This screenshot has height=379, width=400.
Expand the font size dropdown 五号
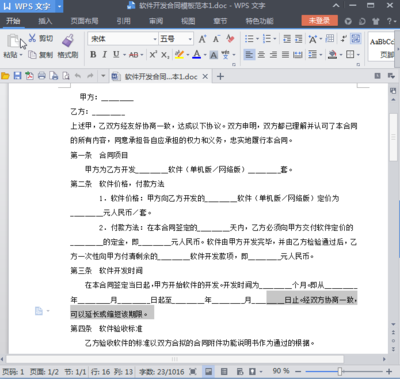pos(176,39)
